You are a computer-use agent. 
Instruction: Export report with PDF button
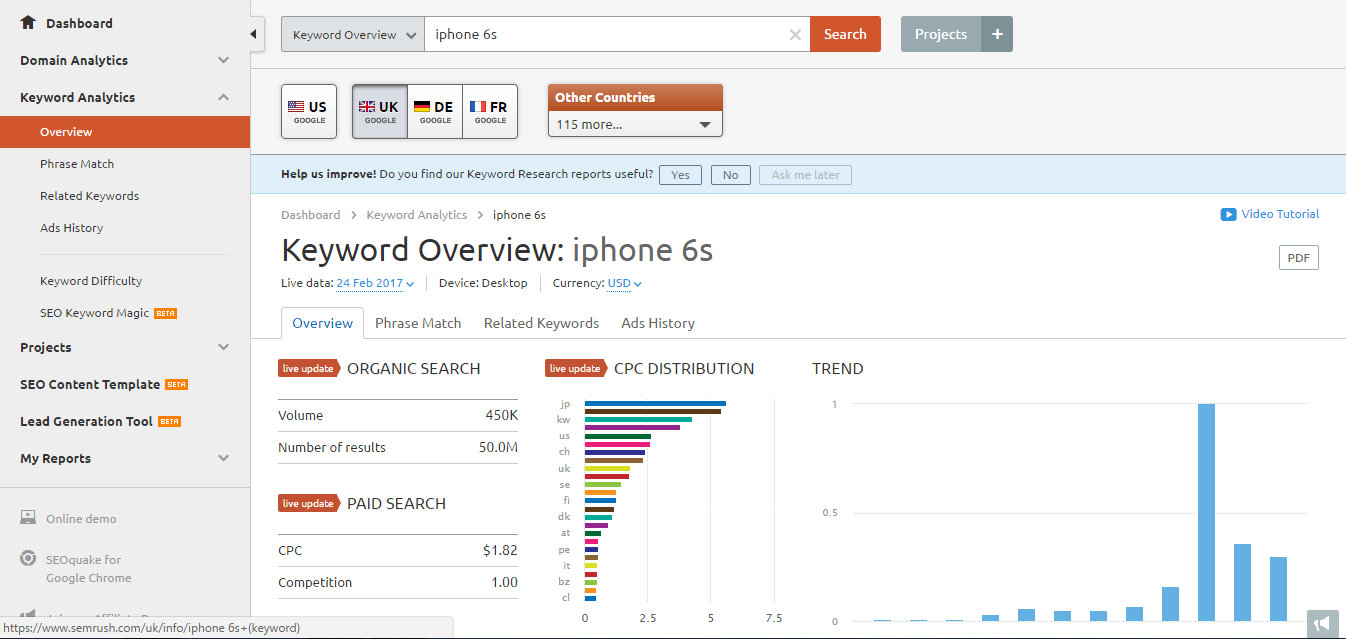(1298, 258)
